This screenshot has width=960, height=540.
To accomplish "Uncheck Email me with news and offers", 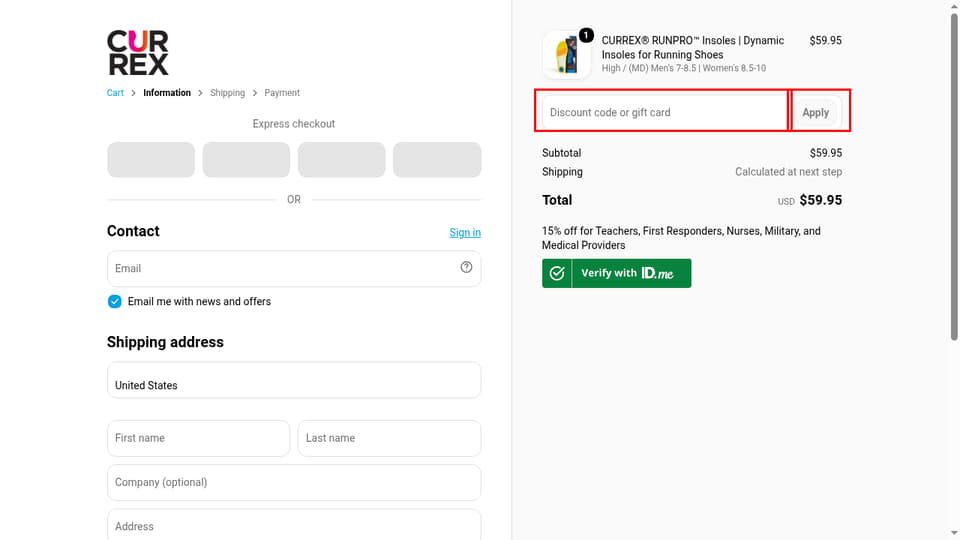I will pyautogui.click(x=114, y=301).
